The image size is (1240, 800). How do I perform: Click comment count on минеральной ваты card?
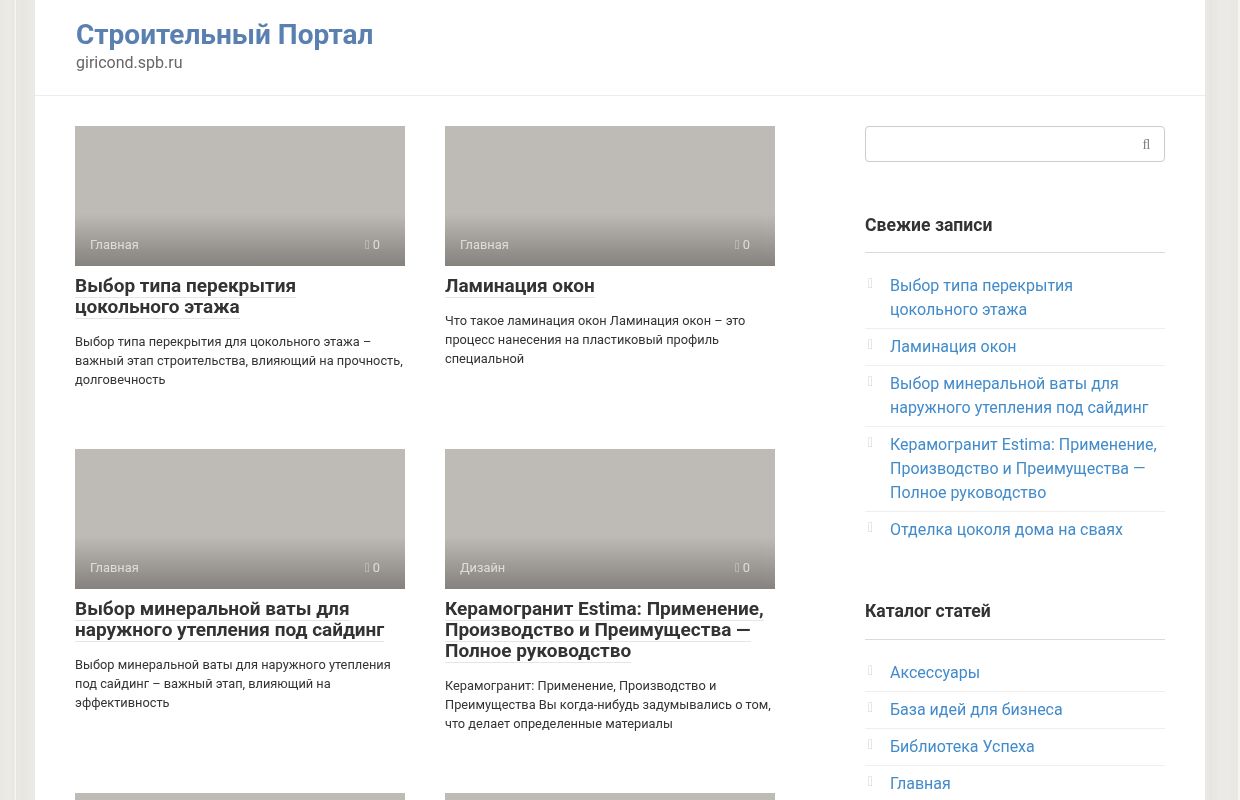[372, 568]
